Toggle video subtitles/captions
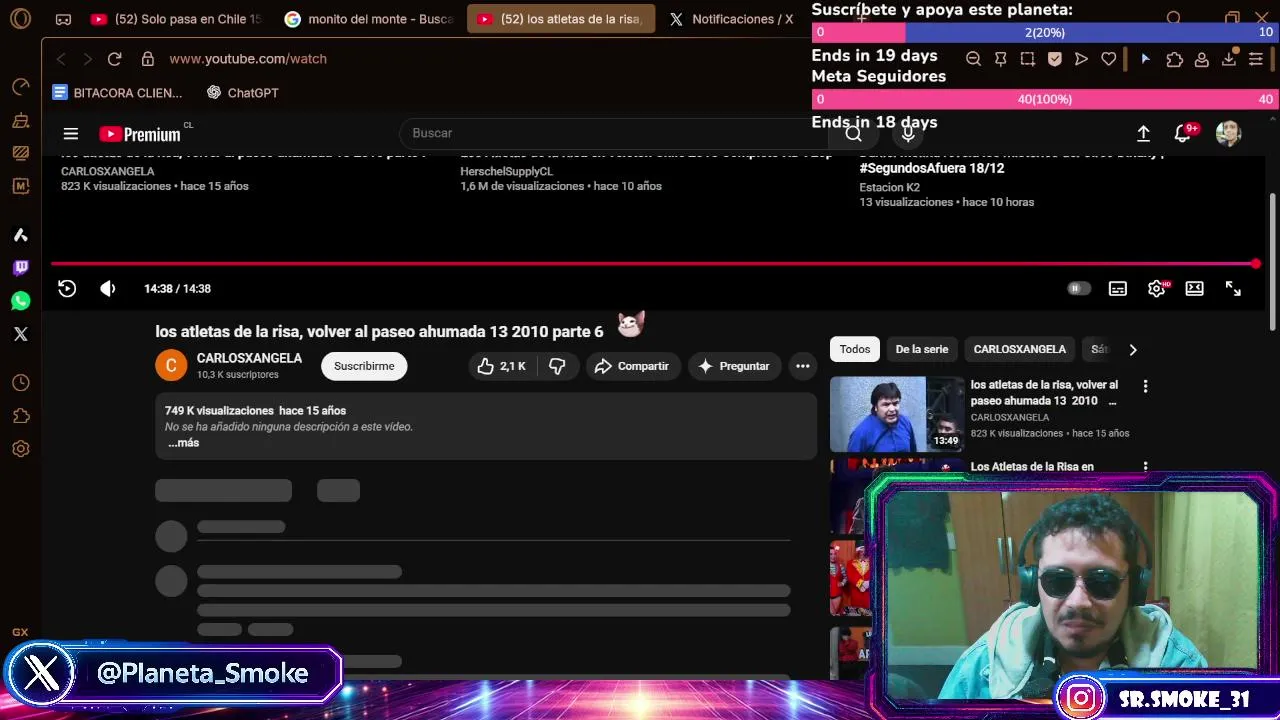The height and width of the screenshot is (720, 1280). [1117, 288]
